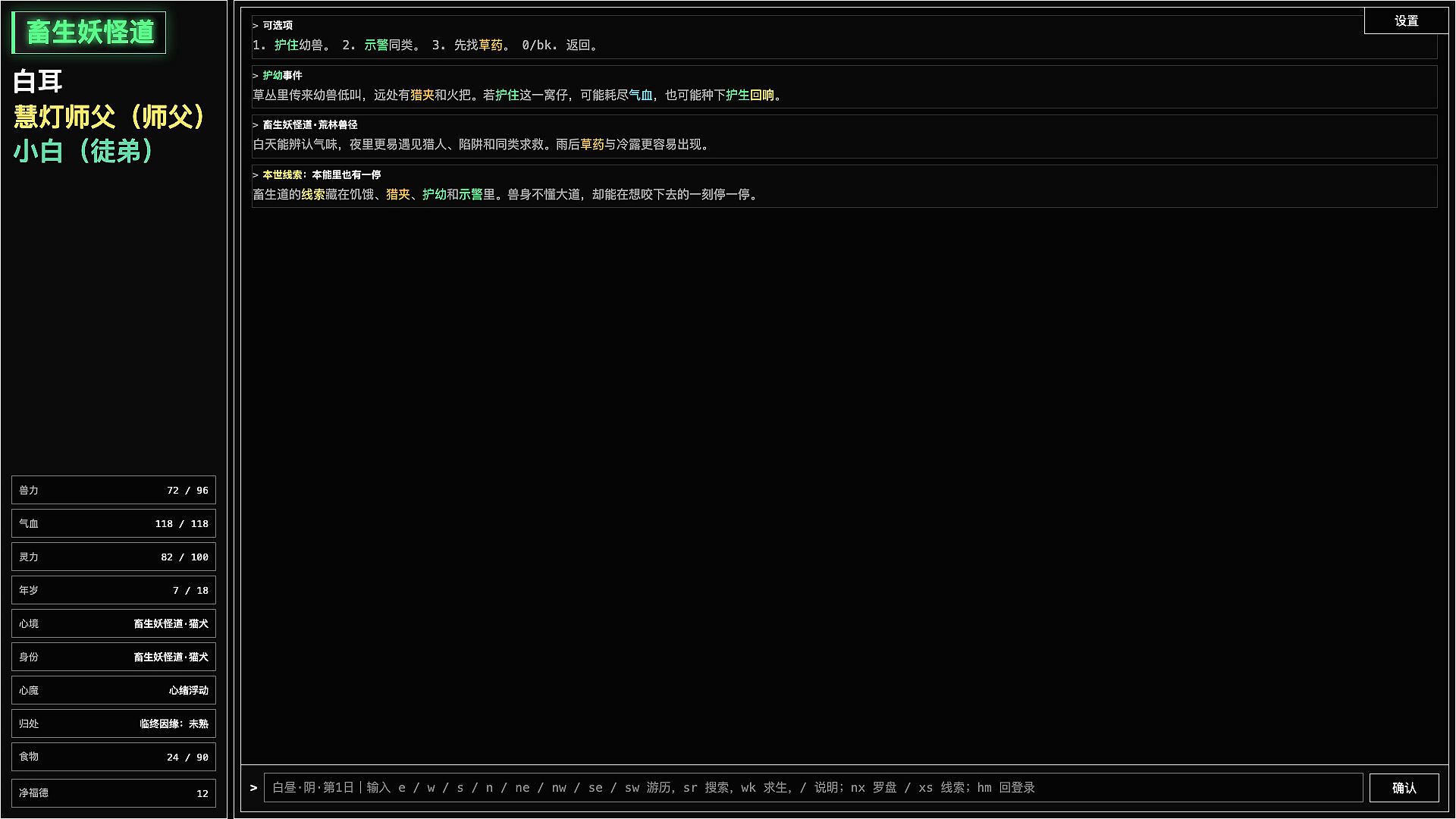The image size is (1456, 819).
Task: Click 慧灯师父（师父） in the sidebar
Action: [109, 116]
